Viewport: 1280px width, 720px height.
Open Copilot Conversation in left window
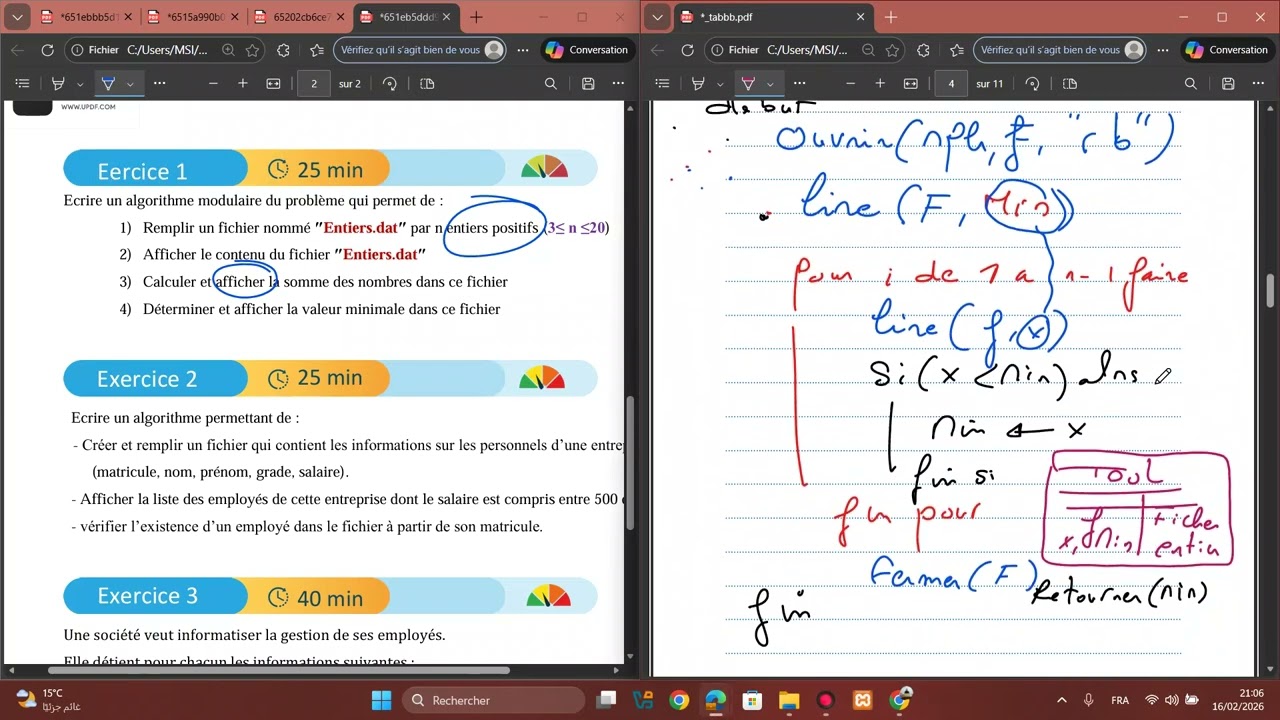(588, 50)
